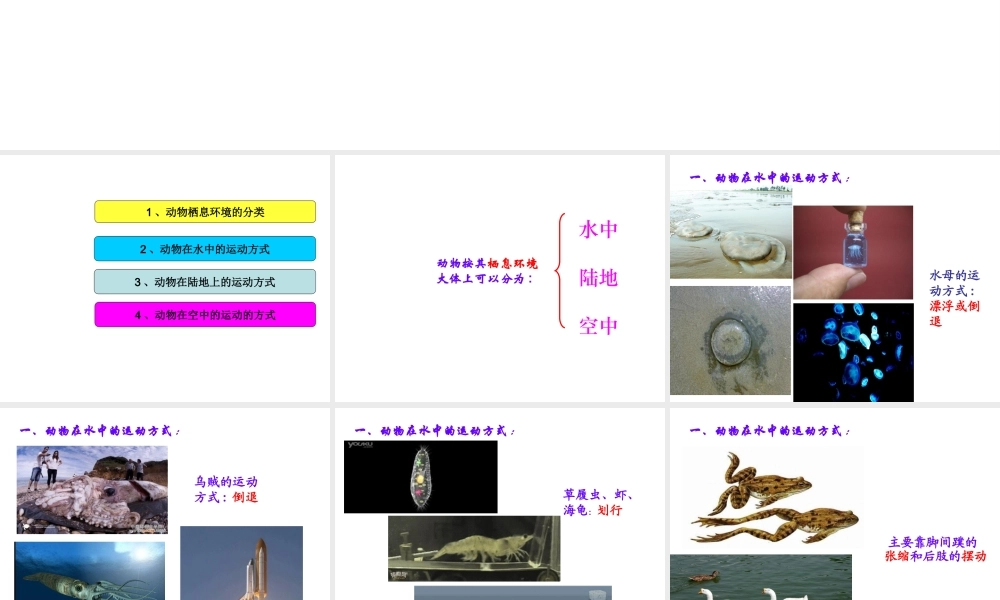Screen dimensions: 1000x600
Task: Click the squid slide heading 一、动物在水中的运动方式
Action: pos(99,431)
